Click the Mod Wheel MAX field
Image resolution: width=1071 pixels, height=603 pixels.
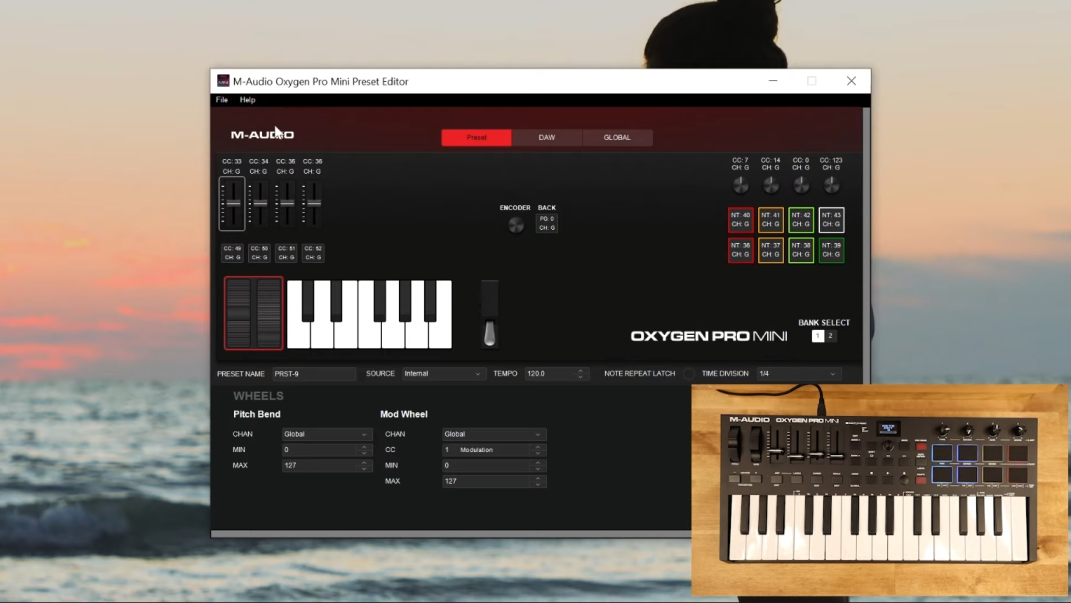tap(494, 481)
